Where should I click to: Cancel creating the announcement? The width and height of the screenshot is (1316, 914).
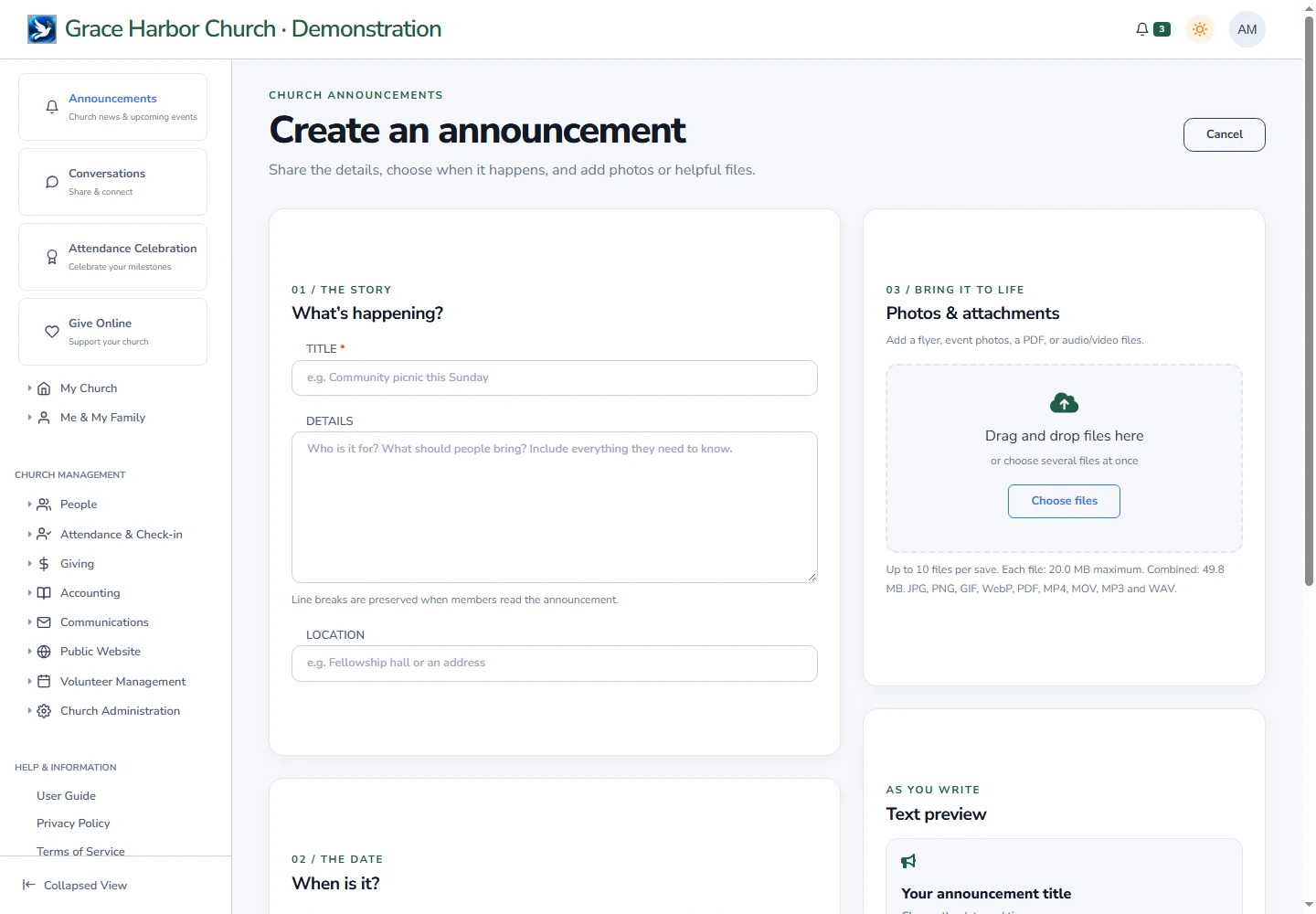click(1225, 134)
